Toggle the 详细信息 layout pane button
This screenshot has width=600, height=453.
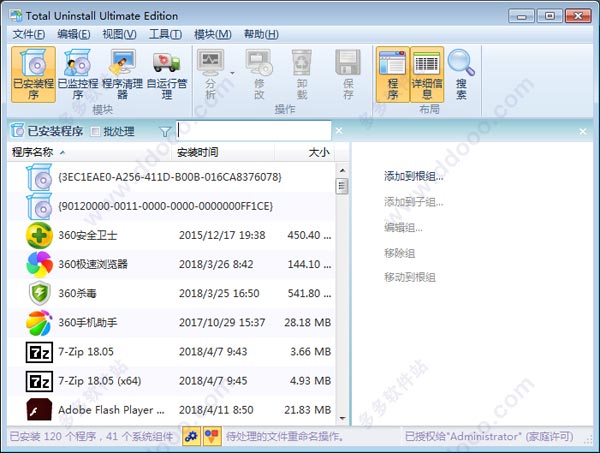coord(427,75)
